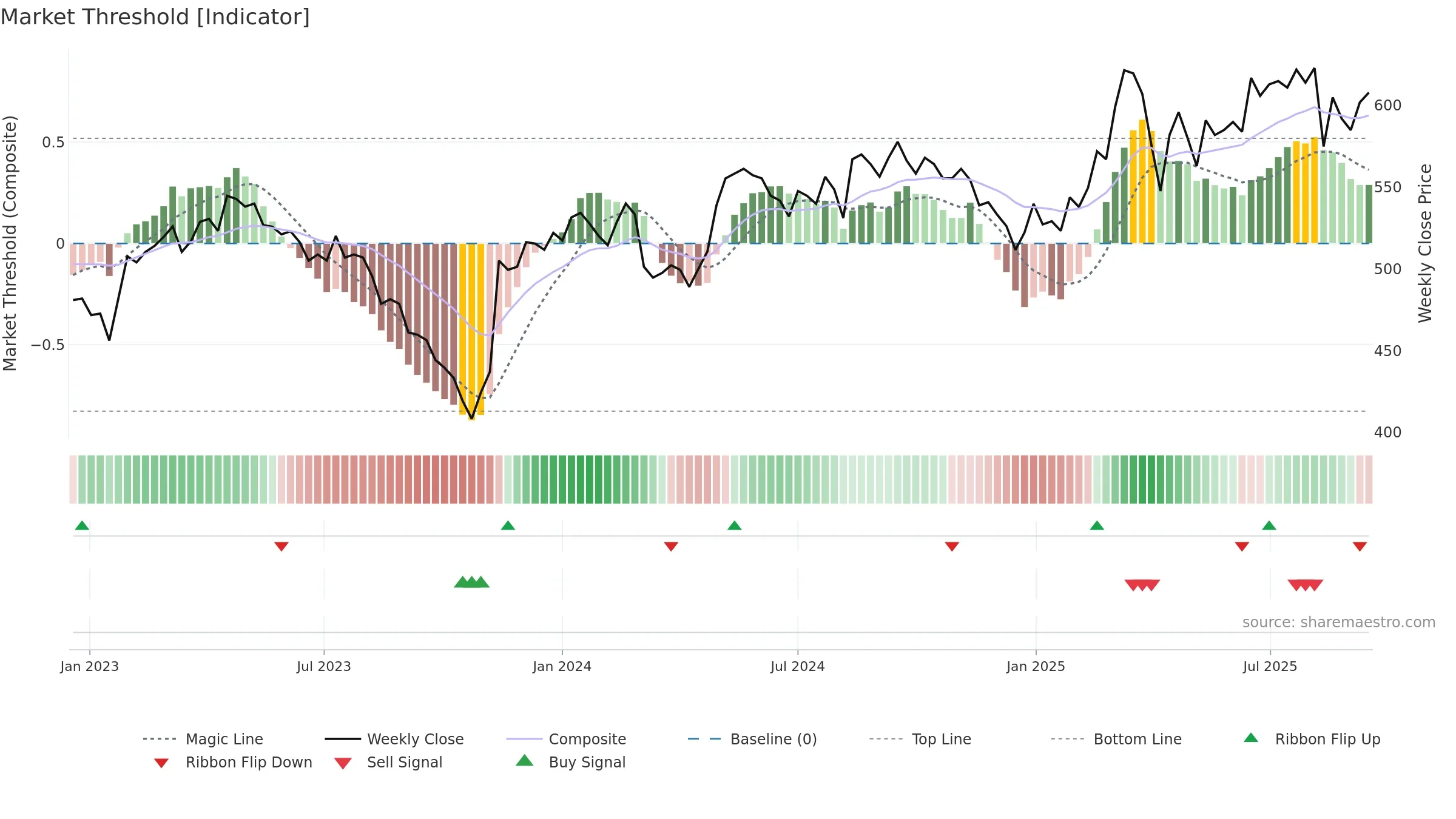Toggle the Top Line legend entry
1456x819 pixels.
point(920,739)
